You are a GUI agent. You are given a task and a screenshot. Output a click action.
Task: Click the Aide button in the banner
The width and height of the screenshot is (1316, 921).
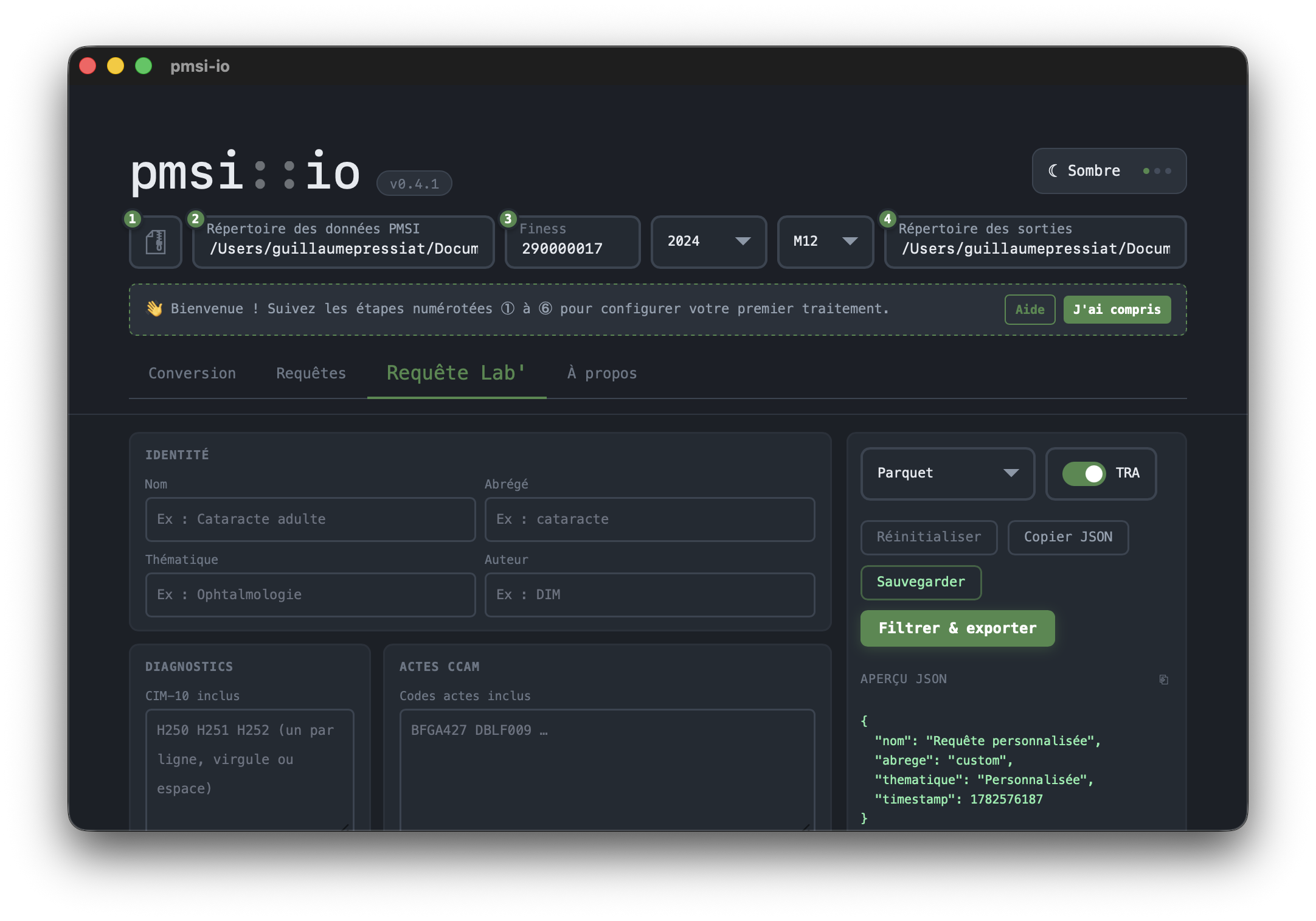click(1030, 310)
